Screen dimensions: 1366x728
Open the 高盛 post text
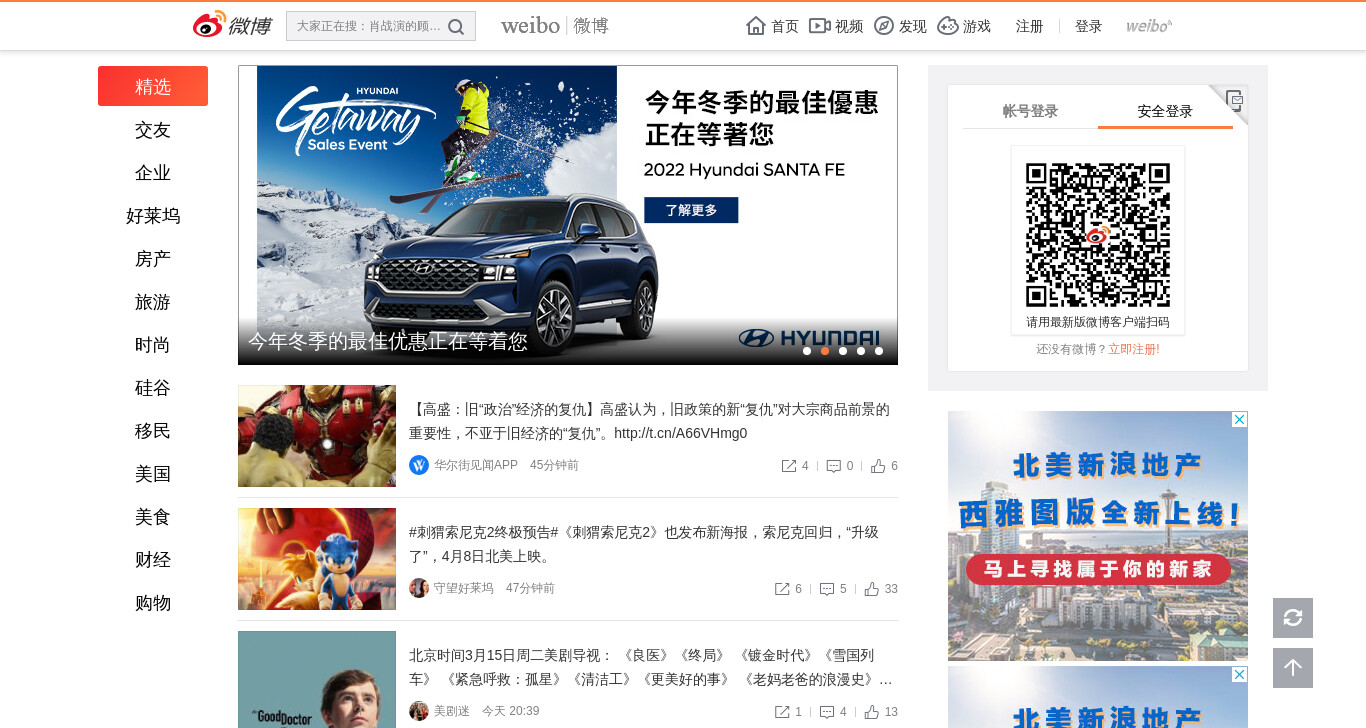(x=649, y=421)
